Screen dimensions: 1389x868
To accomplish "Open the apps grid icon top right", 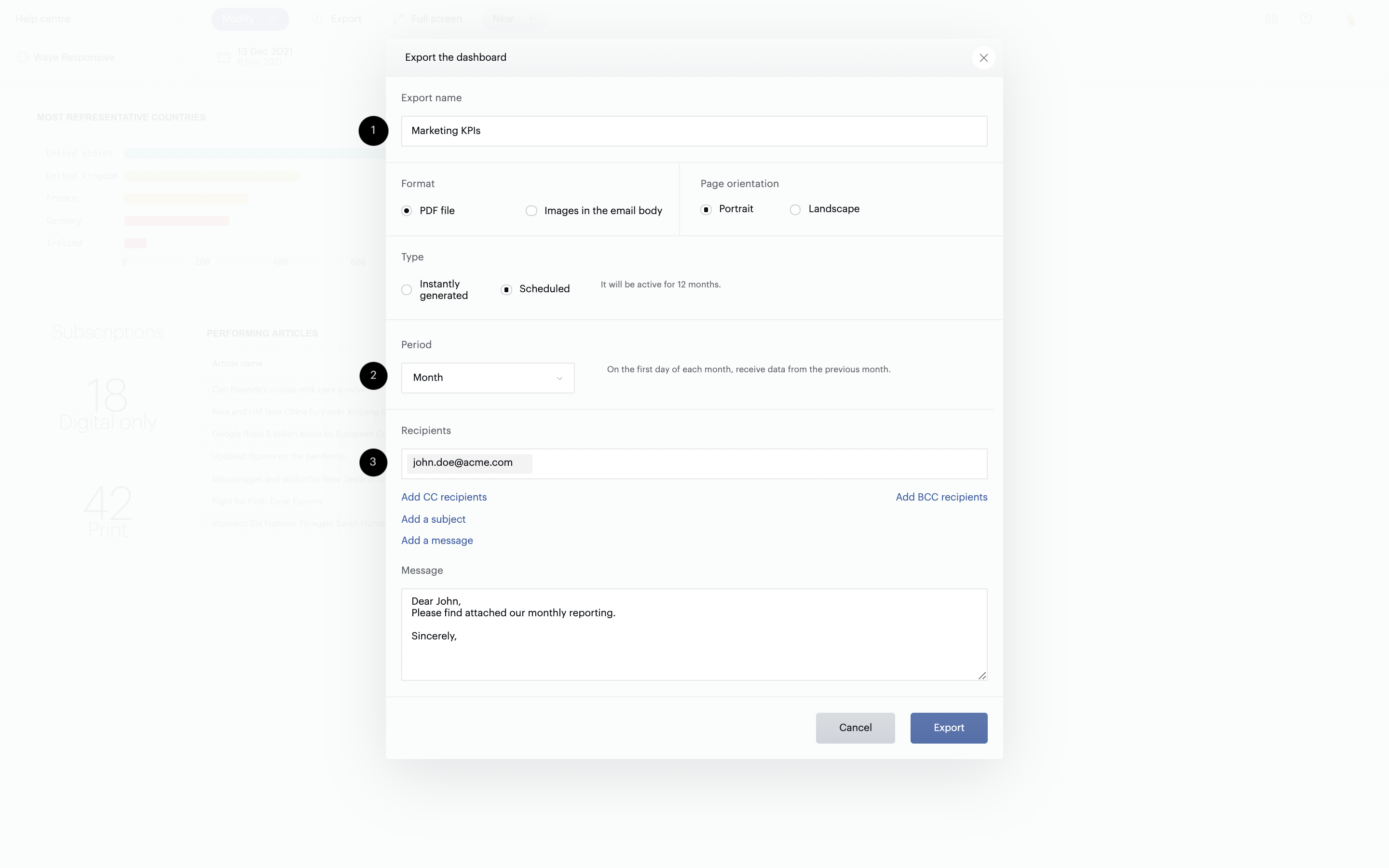I will tap(1271, 19).
